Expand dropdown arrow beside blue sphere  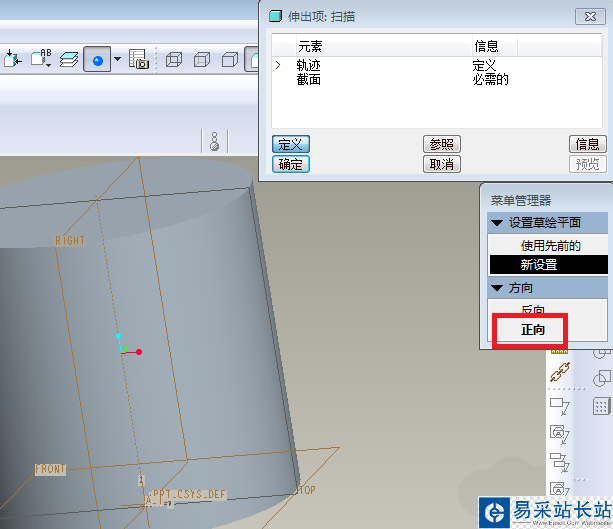coord(117,59)
